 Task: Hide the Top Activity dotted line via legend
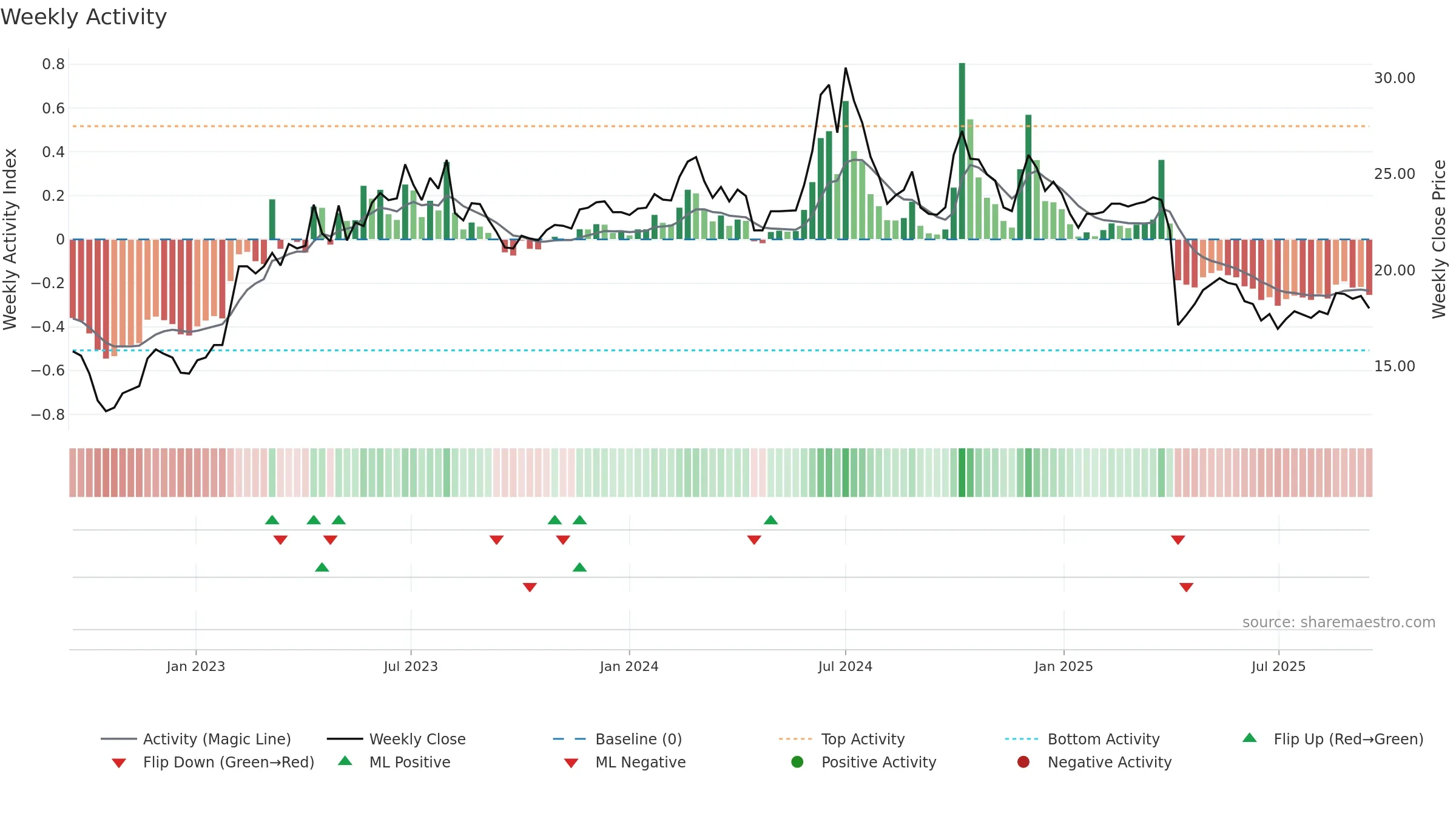(x=841, y=739)
